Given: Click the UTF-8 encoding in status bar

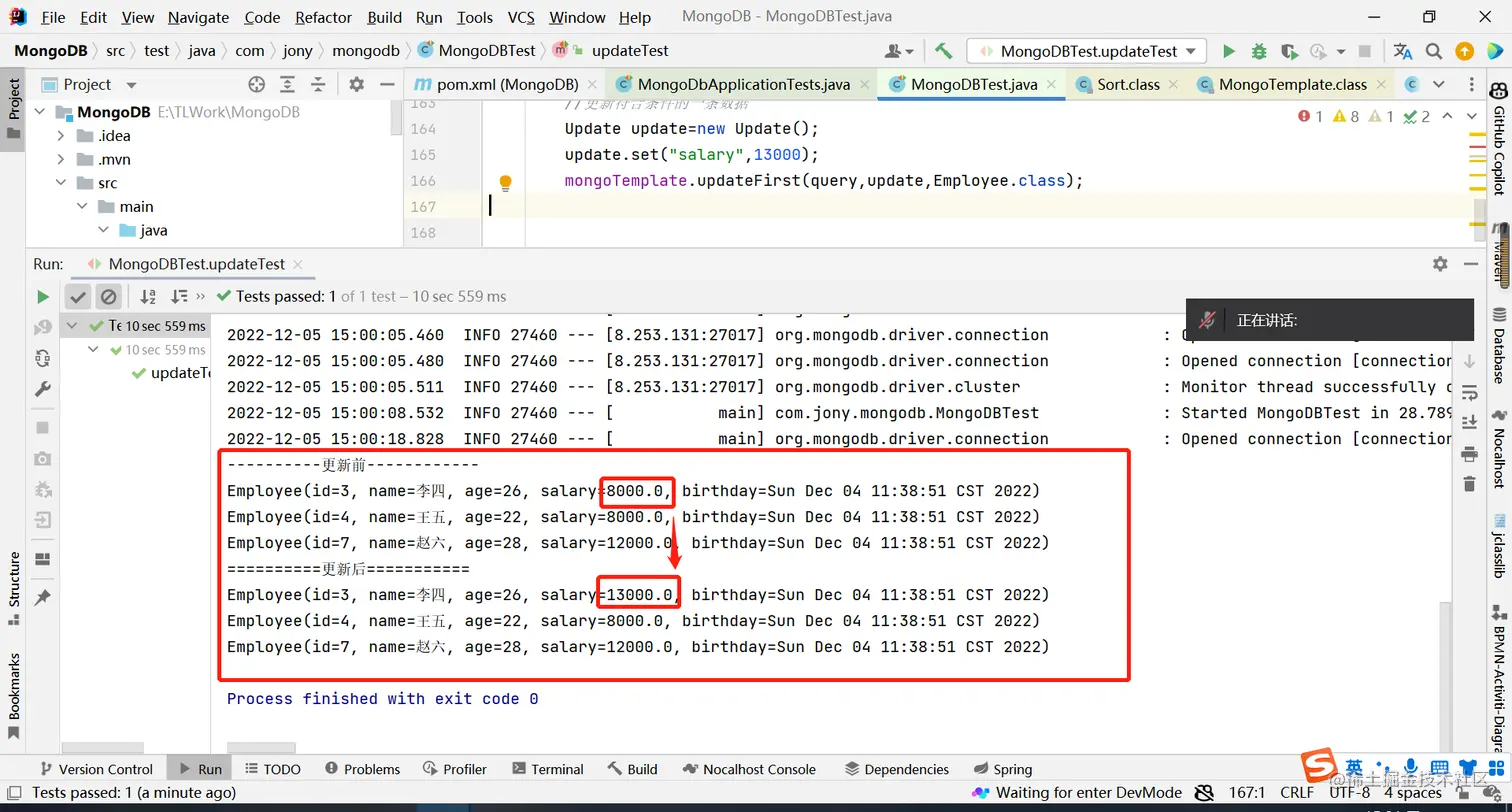Looking at the screenshot, I should click(1350, 793).
